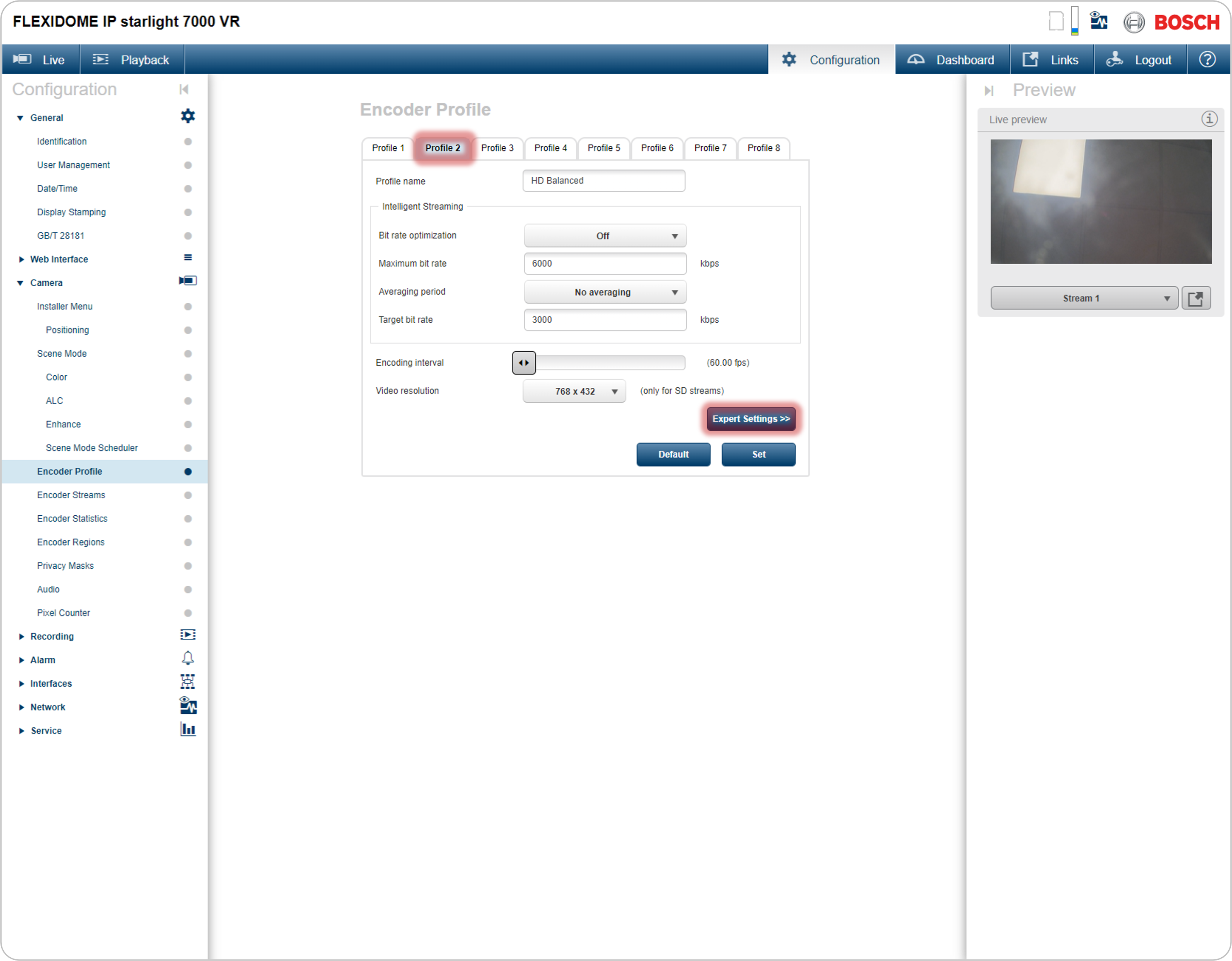Expand the Service tree section
This screenshot has width=1232, height=961.
click(21, 732)
